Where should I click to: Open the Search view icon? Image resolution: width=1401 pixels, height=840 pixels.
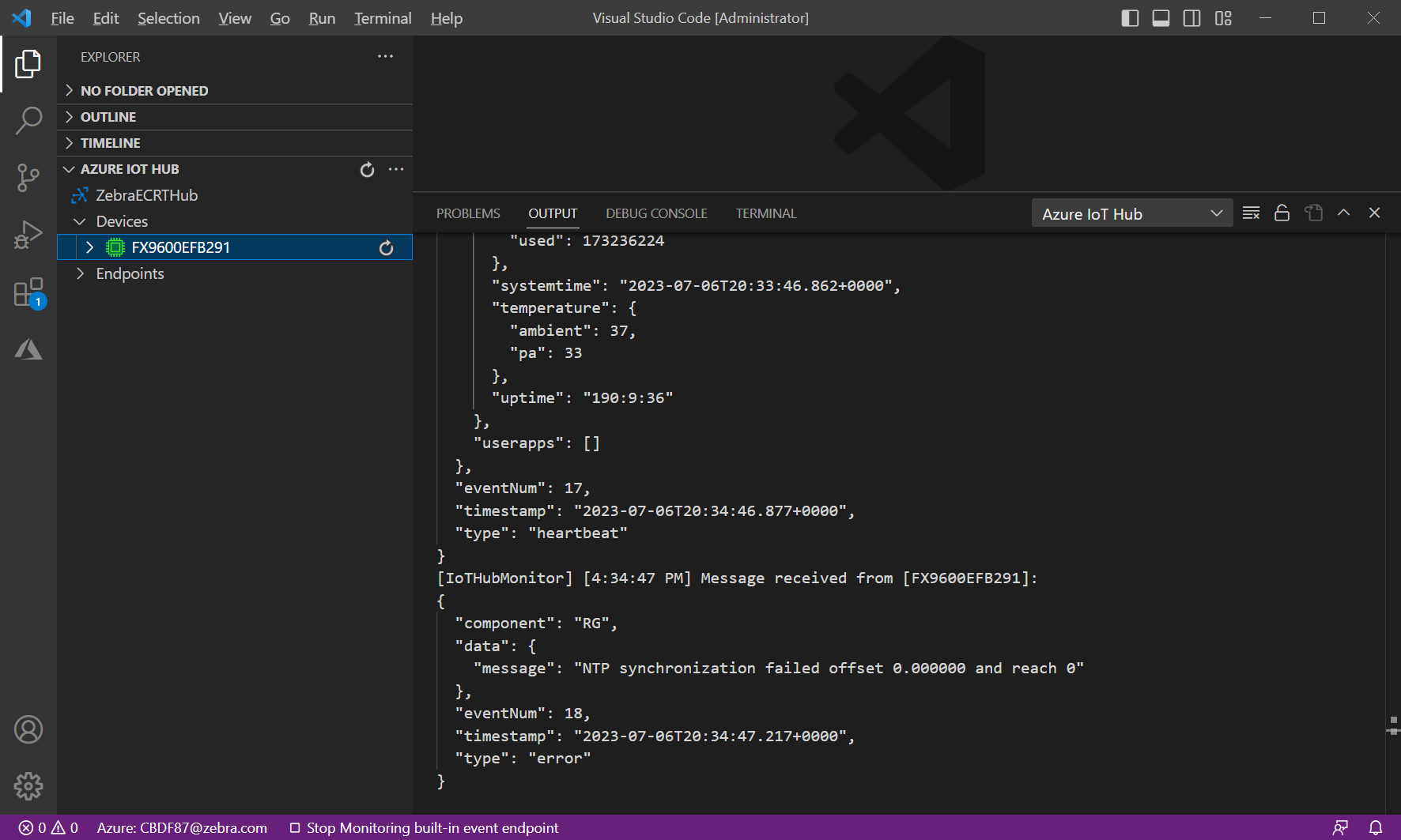pos(28,121)
